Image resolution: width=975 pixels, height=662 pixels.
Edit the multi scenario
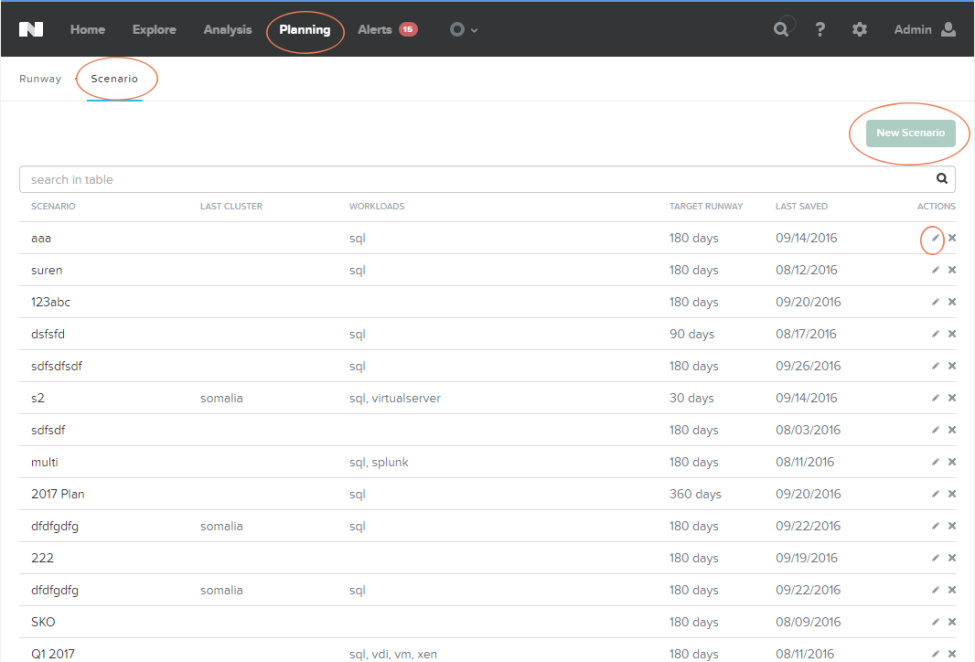[x=935, y=462]
